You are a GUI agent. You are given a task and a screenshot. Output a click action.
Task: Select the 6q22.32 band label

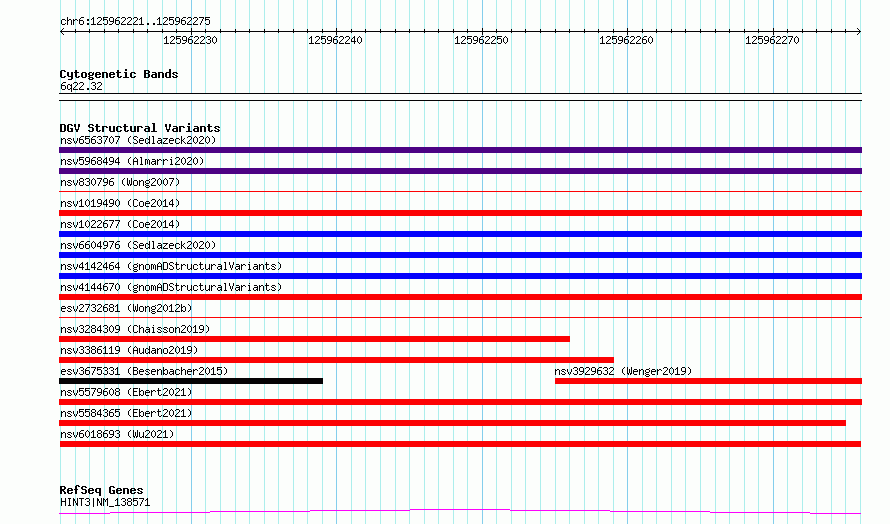tap(81, 86)
